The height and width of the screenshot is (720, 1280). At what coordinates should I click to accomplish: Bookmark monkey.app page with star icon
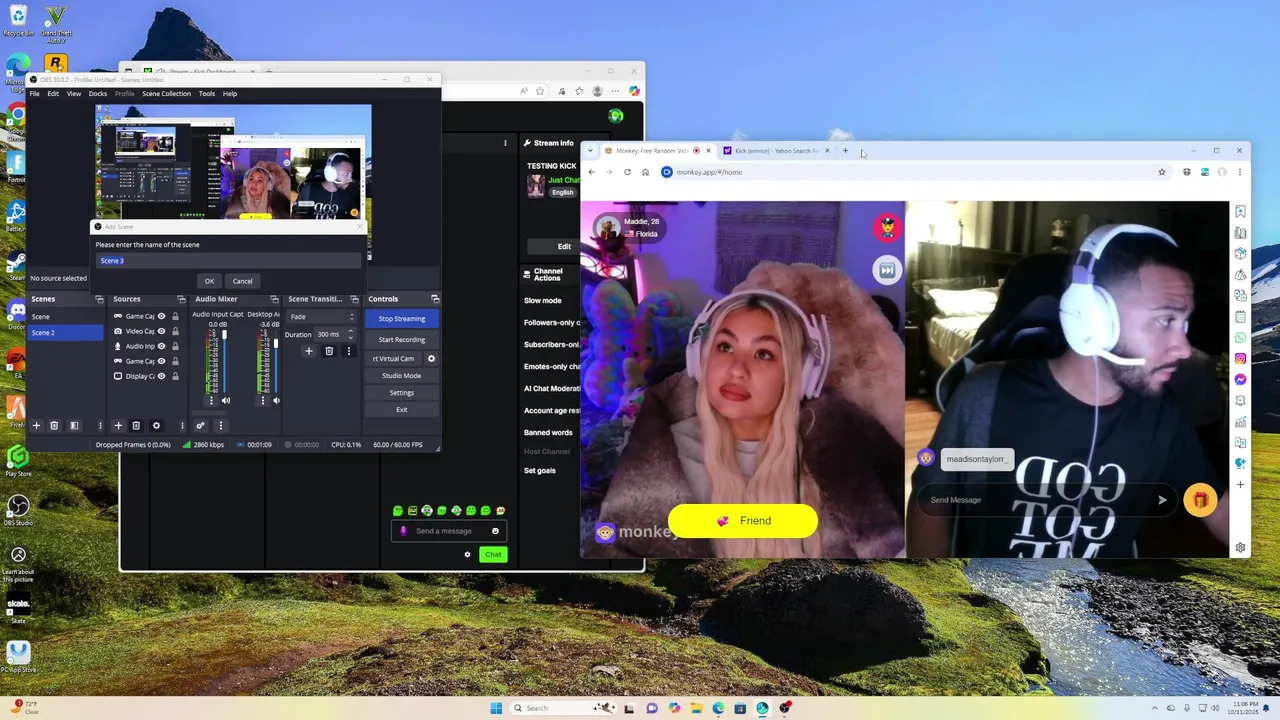pos(1161,172)
